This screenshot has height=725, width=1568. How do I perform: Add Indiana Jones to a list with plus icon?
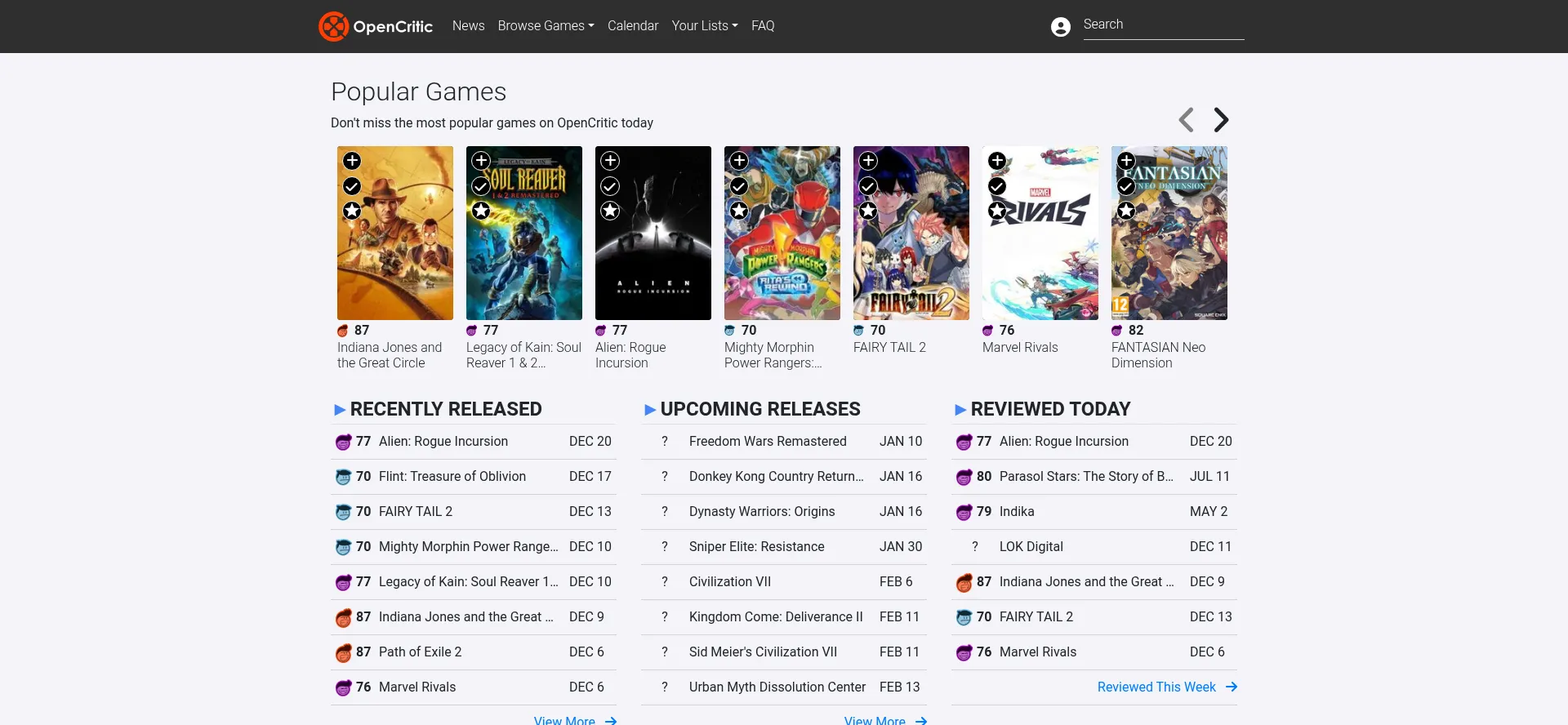click(352, 161)
